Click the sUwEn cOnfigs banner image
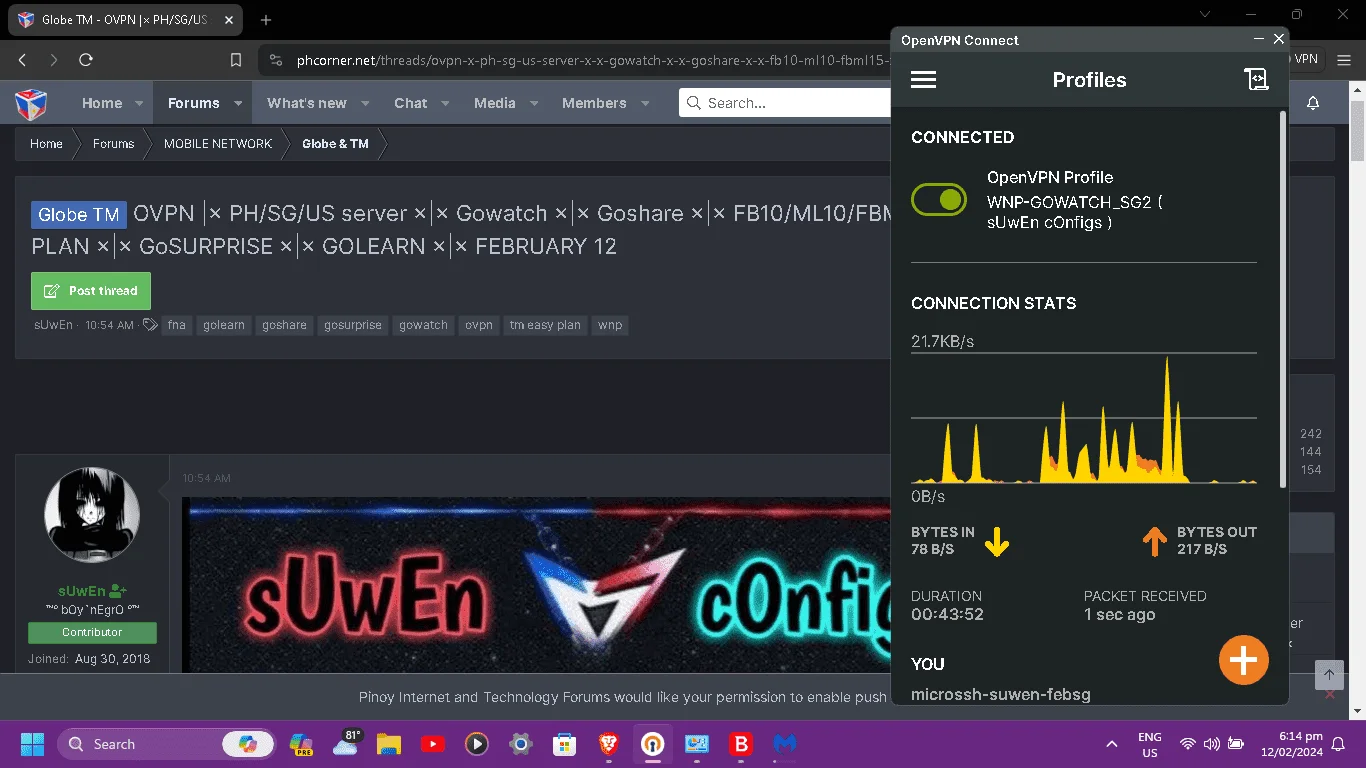This screenshot has height=768, width=1366. [x=536, y=585]
